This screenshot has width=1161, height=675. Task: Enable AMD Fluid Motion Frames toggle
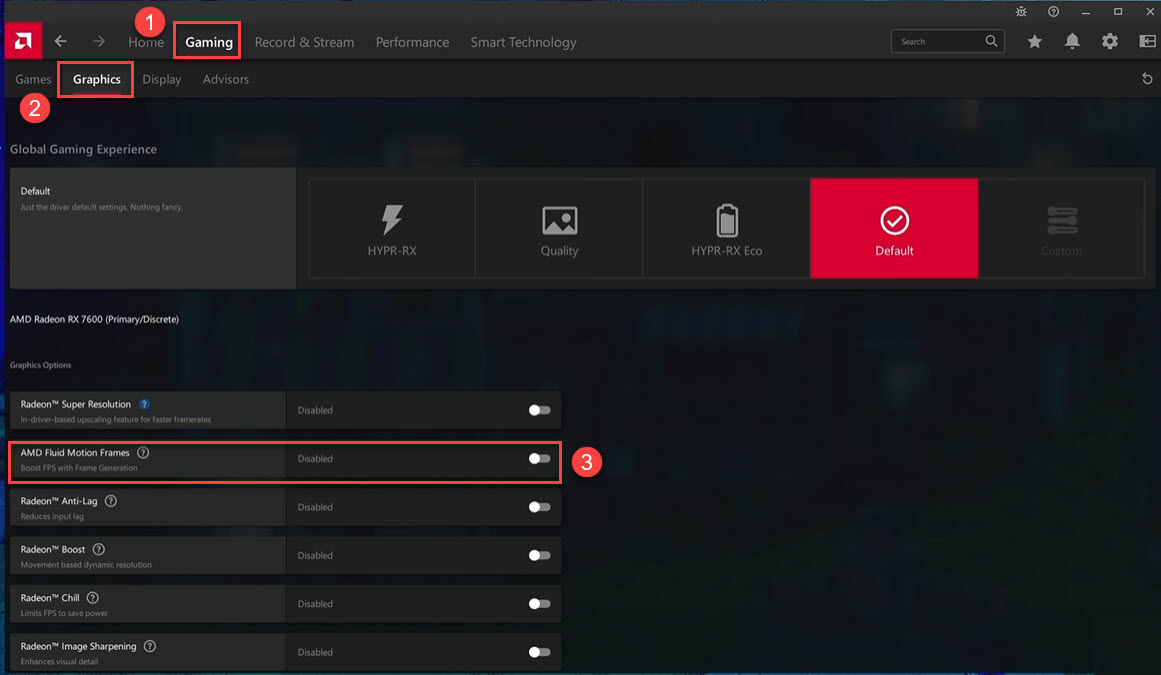click(539, 459)
